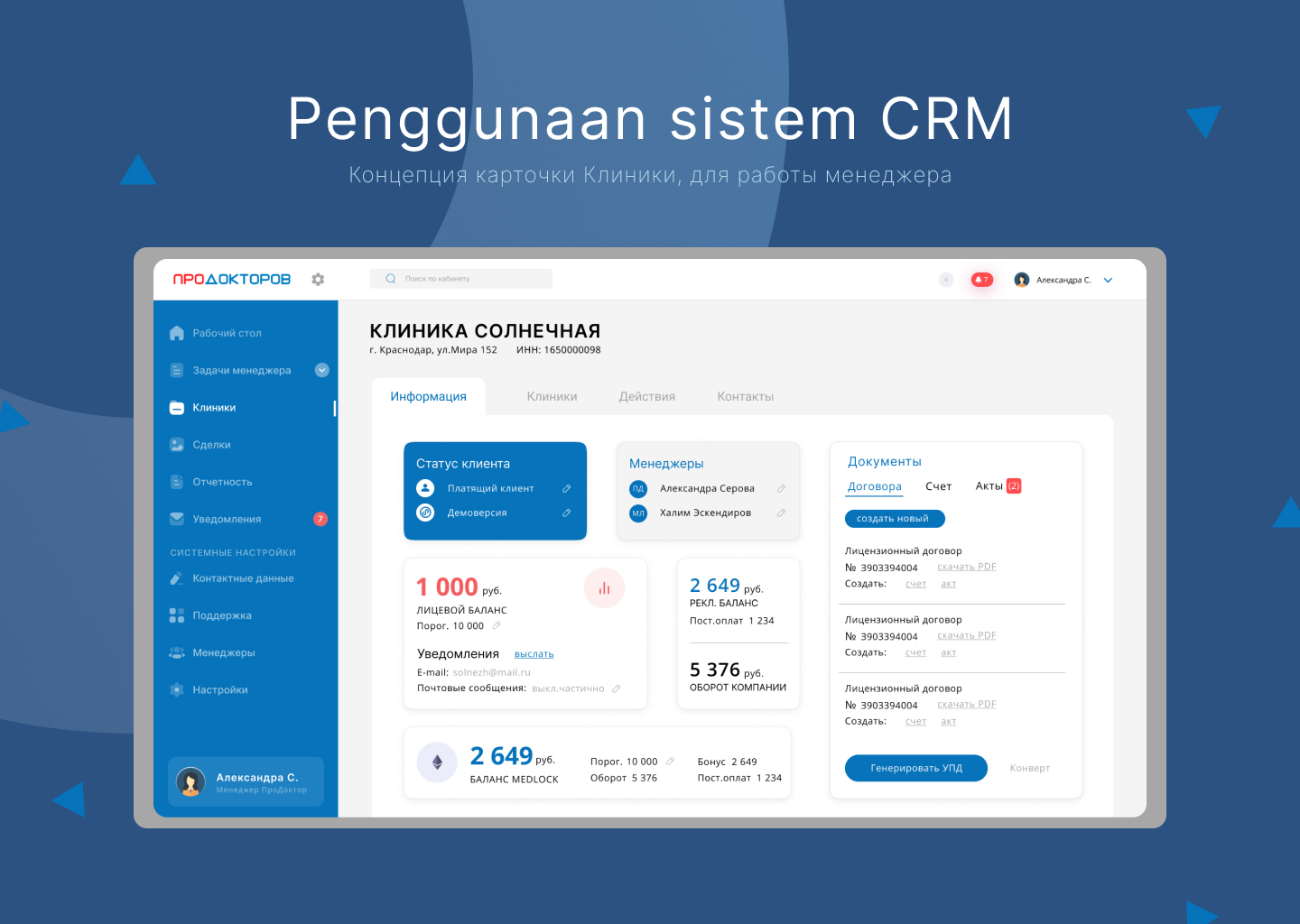Click the Отчетность sidebar icon
The height and width of the screenshot is (924, 1300).
pos(177,482)
